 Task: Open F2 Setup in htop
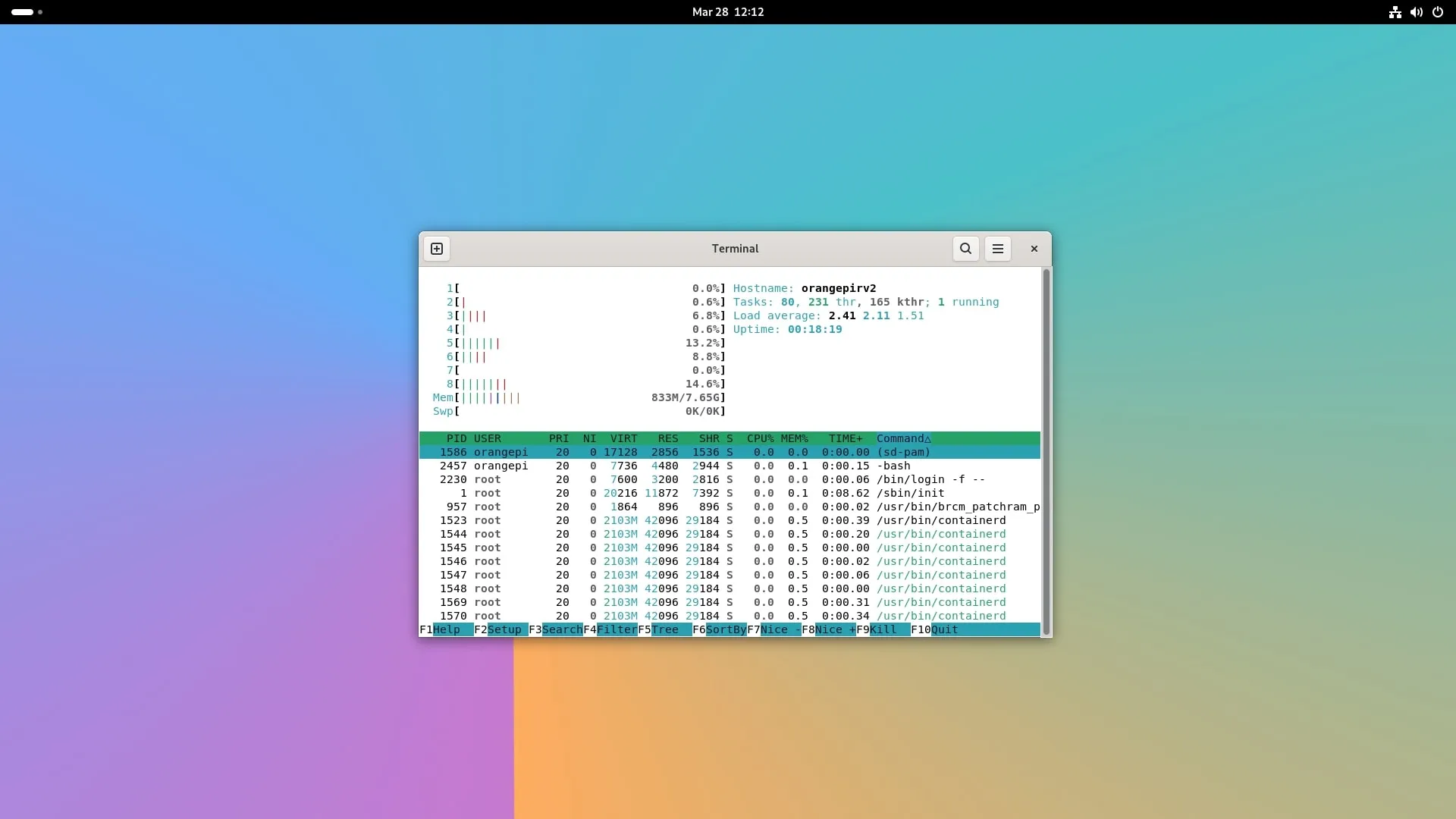(x=504, y=629)
